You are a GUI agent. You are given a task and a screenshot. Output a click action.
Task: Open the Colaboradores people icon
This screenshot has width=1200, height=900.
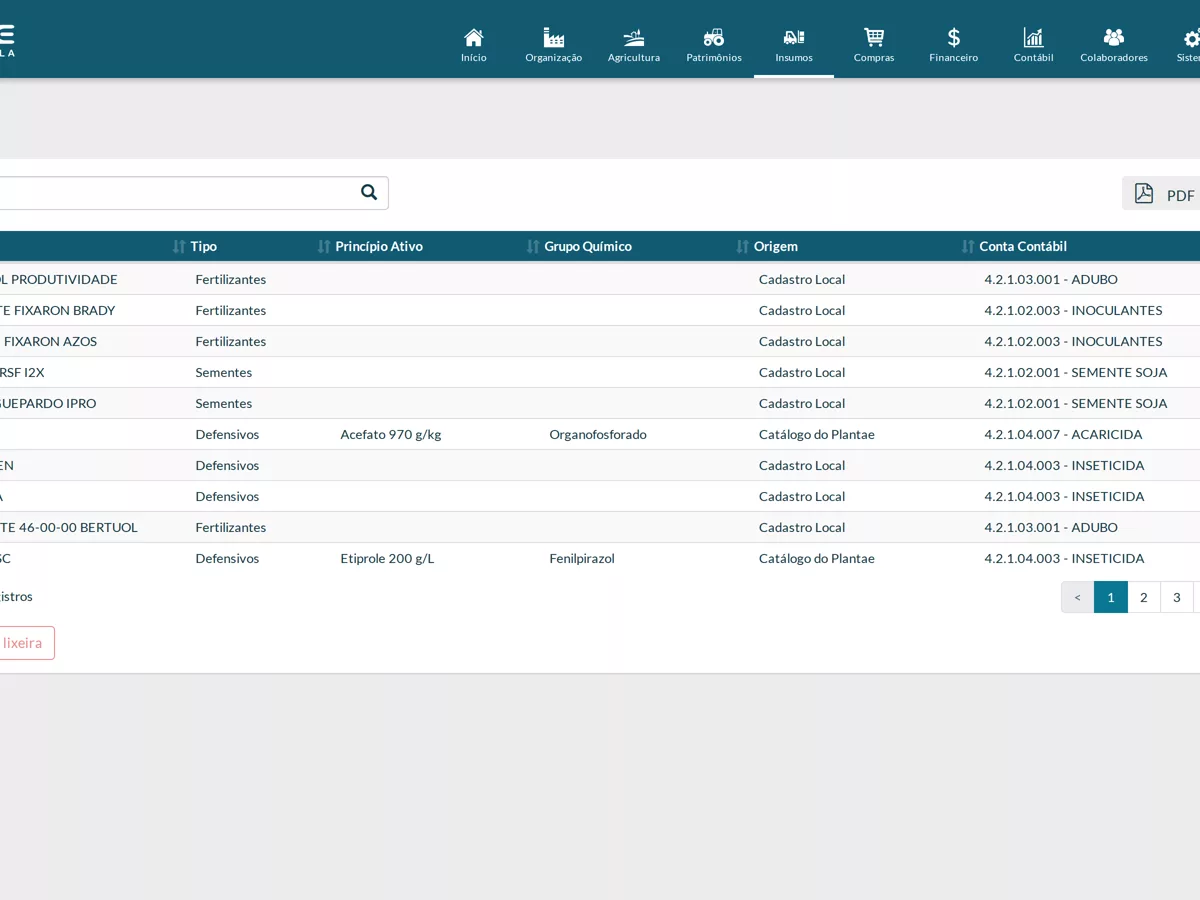click(1114, 38)
